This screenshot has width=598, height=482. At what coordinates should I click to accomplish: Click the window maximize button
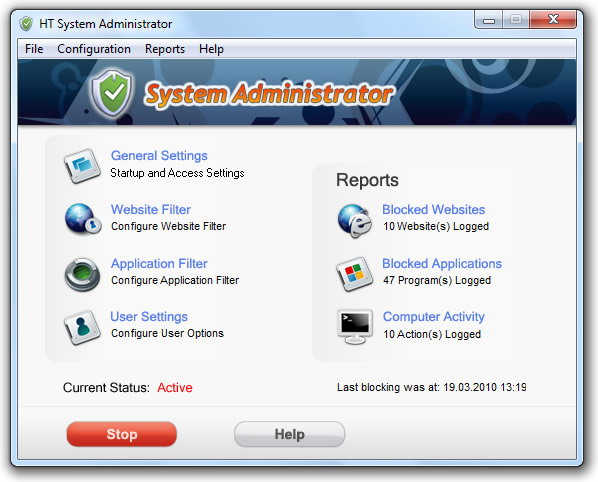tap(516, 19)
